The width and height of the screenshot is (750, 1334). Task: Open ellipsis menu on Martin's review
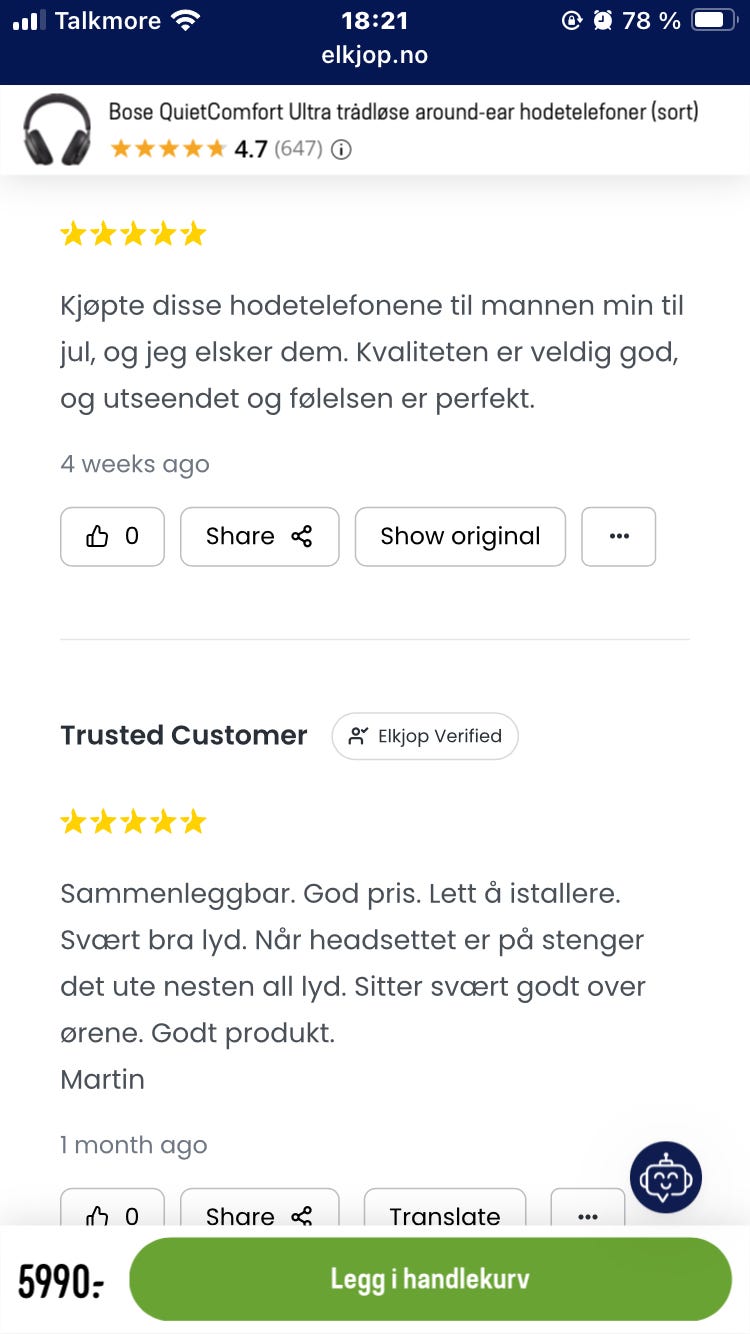(588, 1213)
